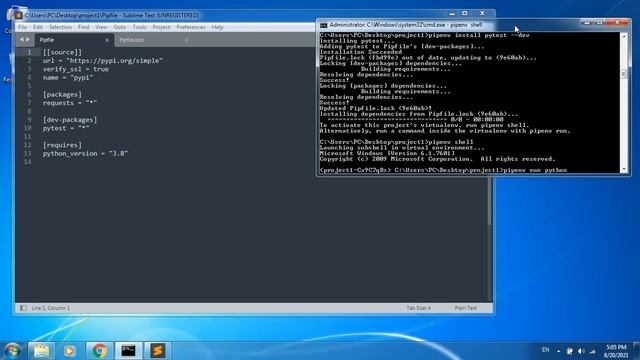The image size is (640, 360).
Task: Change syntax from Plain Text in status bar
Action: pyautogui.click(x=465, y=308)
